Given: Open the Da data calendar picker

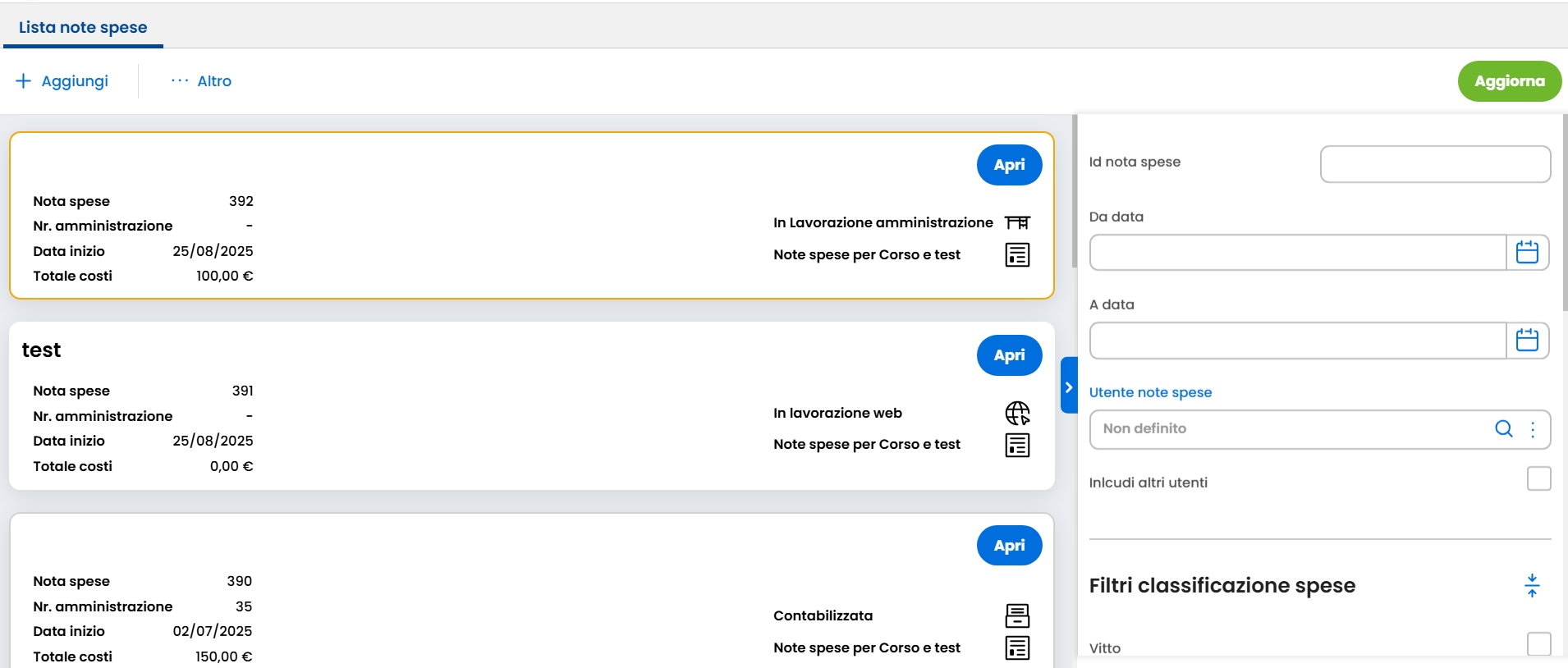Looking at the screenshot, I should pyautogui.click(x=1527, y=252).
